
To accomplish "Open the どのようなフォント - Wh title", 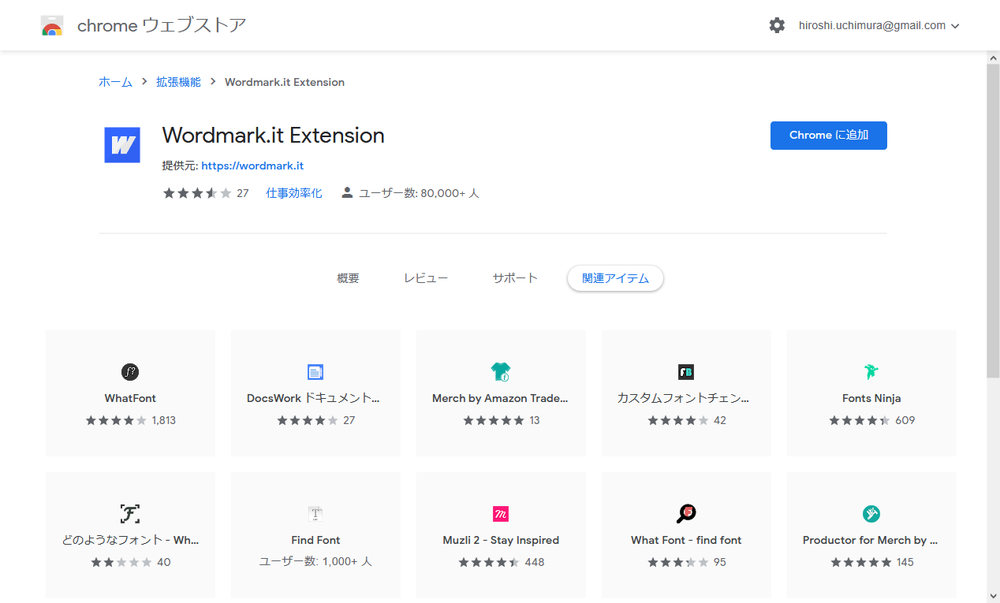I will tap(130, 540).
